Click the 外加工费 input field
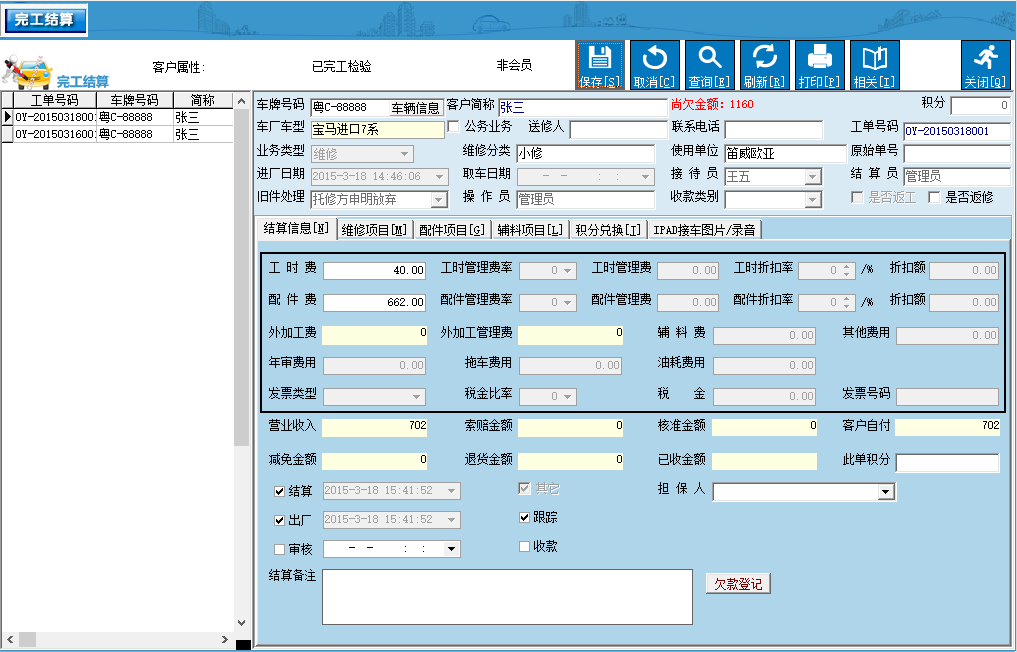Image resolution: width=1017 pixels, height=652 pixels. click(x=375, y=334)
